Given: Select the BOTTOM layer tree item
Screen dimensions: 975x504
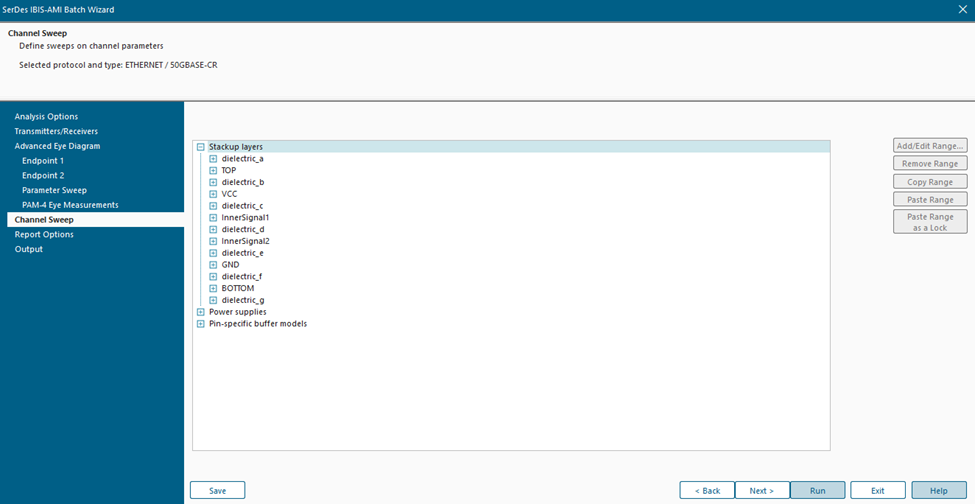Looking at the screenshot, I should pyautogui.click(x=238, y=289).
